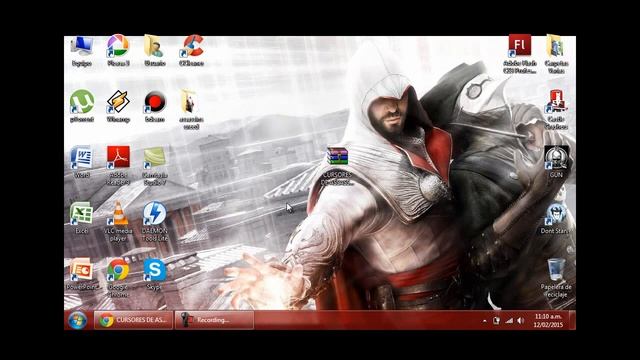Open the clock showing 11:10 a.m.
Viewport: 640px width, 360px height.
(x=548, y=320)
